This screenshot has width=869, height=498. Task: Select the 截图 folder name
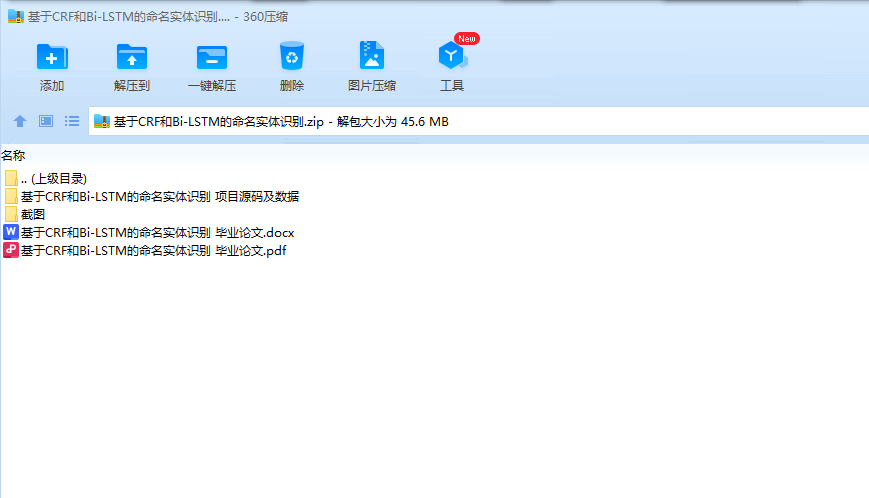[33, 214]
